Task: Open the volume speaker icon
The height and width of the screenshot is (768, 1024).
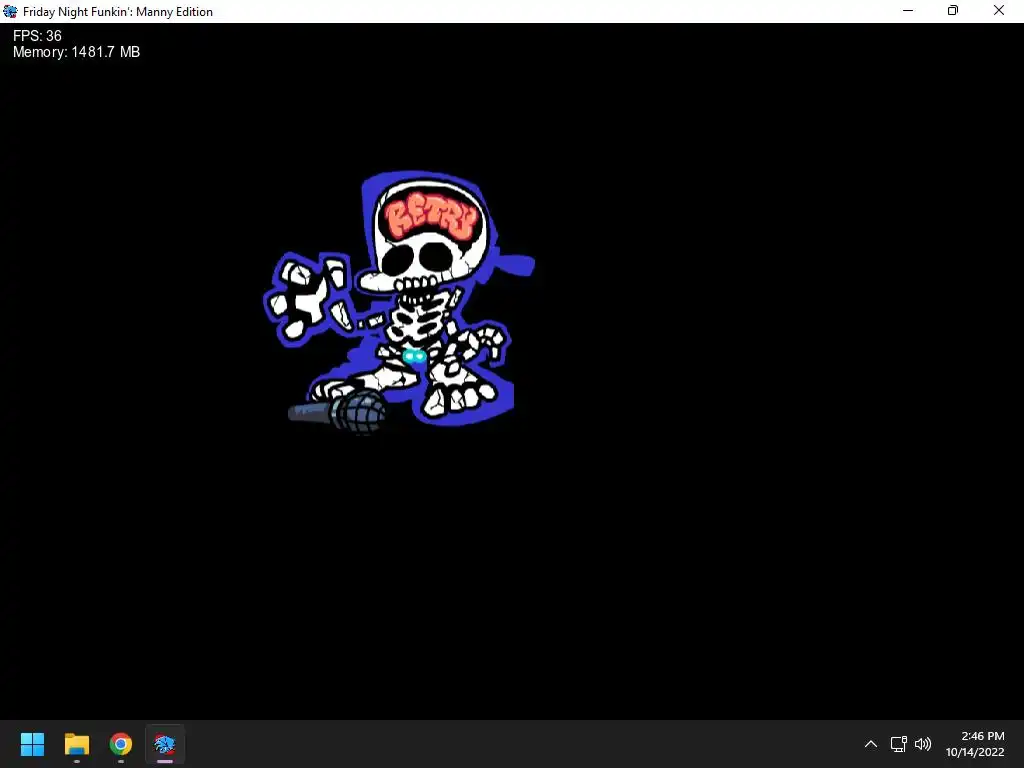Action: [923, 744]
